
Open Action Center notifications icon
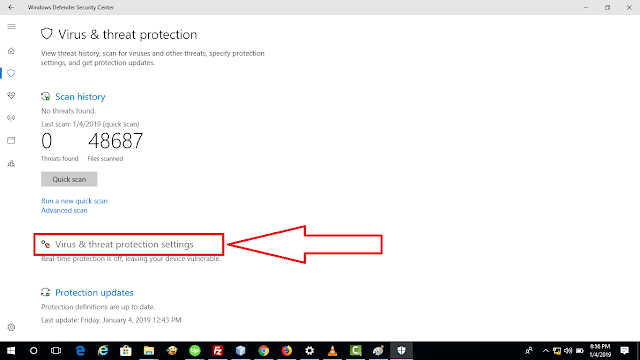[624, 351]
